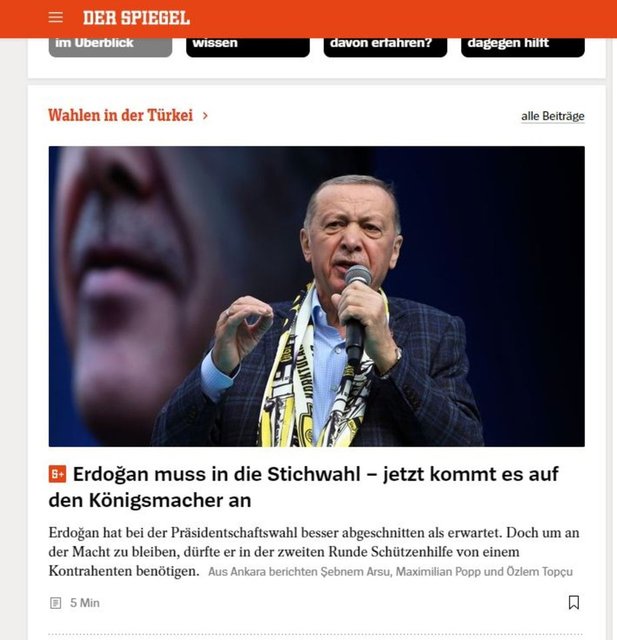Screen dimensions: 617x640
Task: Select the gray 'im Überblick' card
Action: (110, 47)
